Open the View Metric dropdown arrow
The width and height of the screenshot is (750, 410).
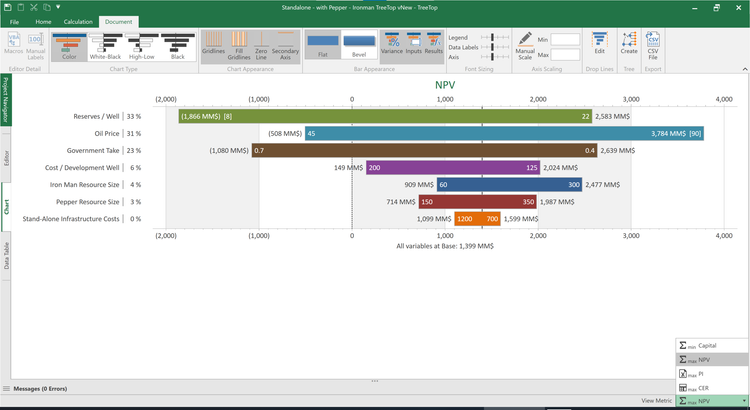(x=744, y=401)
